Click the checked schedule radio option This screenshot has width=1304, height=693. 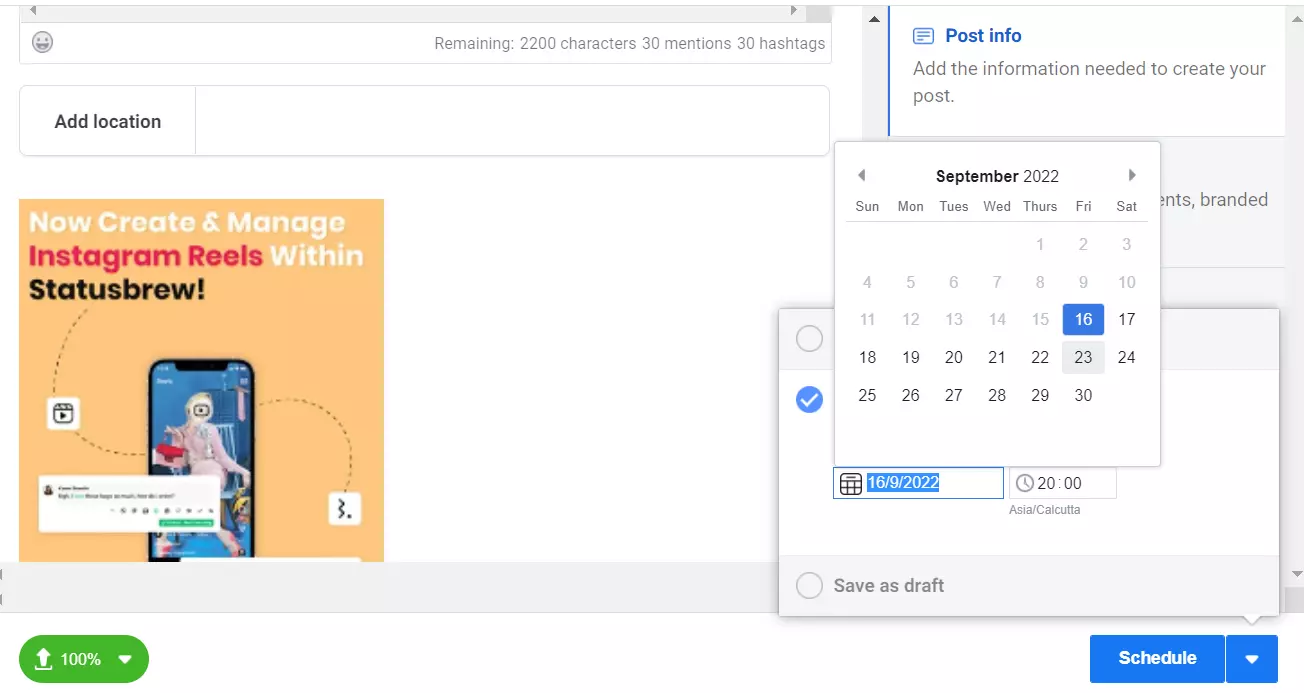[809, 400]
